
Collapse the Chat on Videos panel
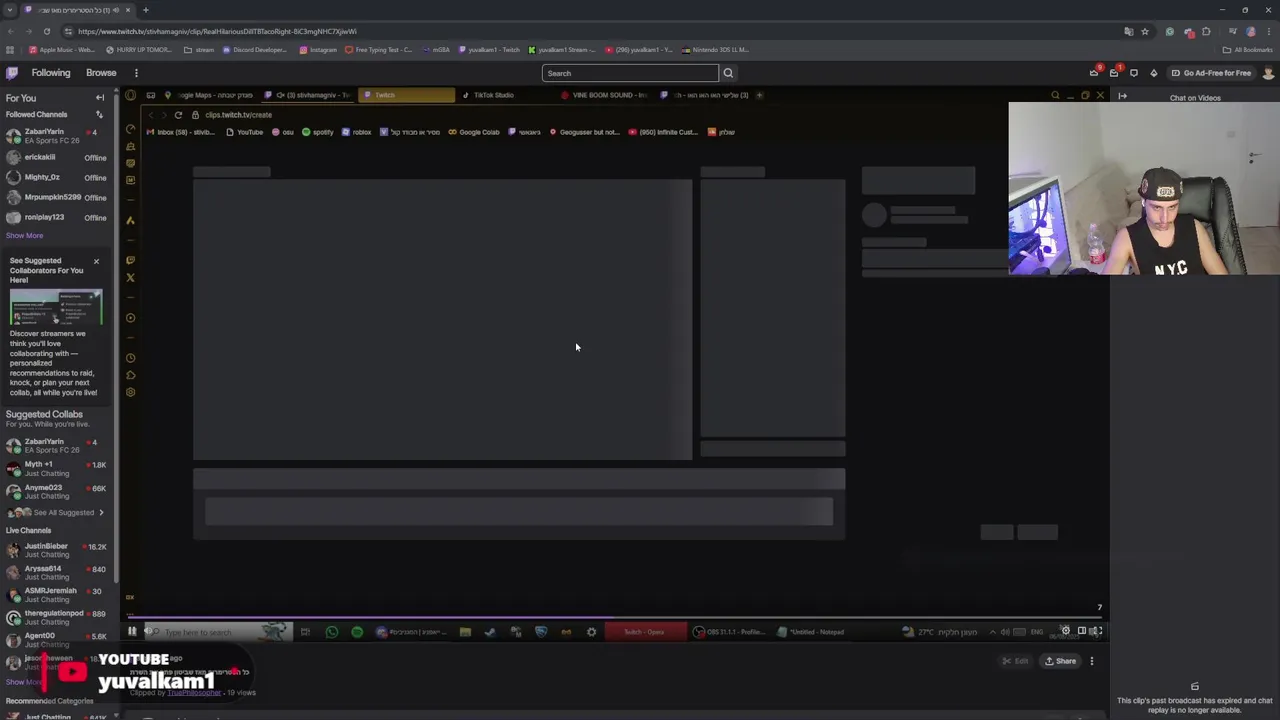coord(1122,96)
